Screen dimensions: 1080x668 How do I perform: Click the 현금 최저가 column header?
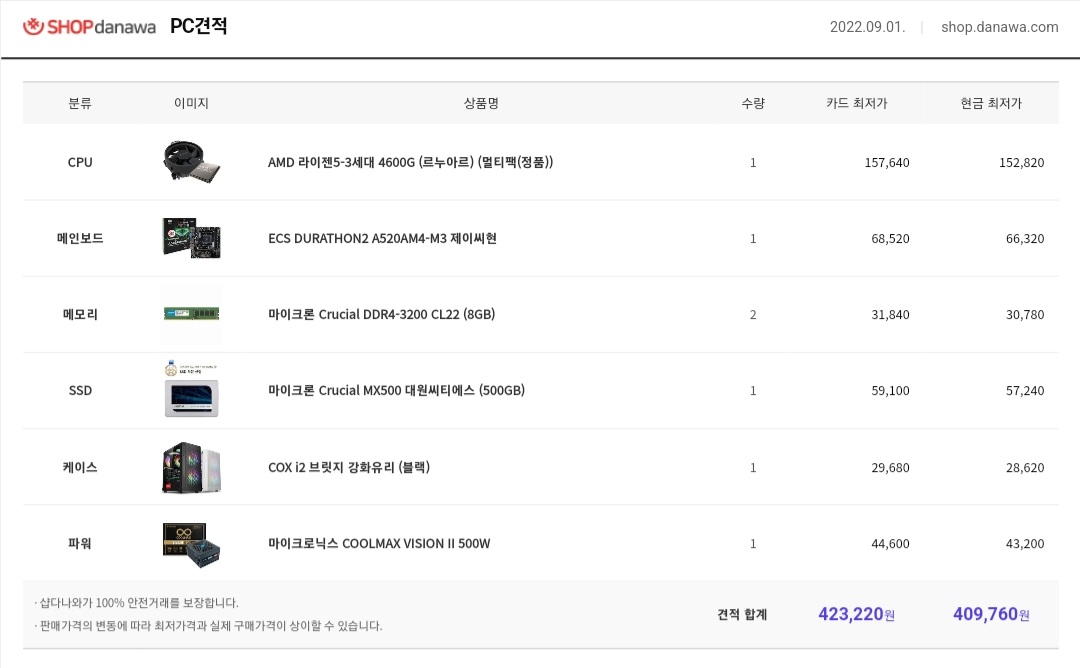tap(991, 103)
